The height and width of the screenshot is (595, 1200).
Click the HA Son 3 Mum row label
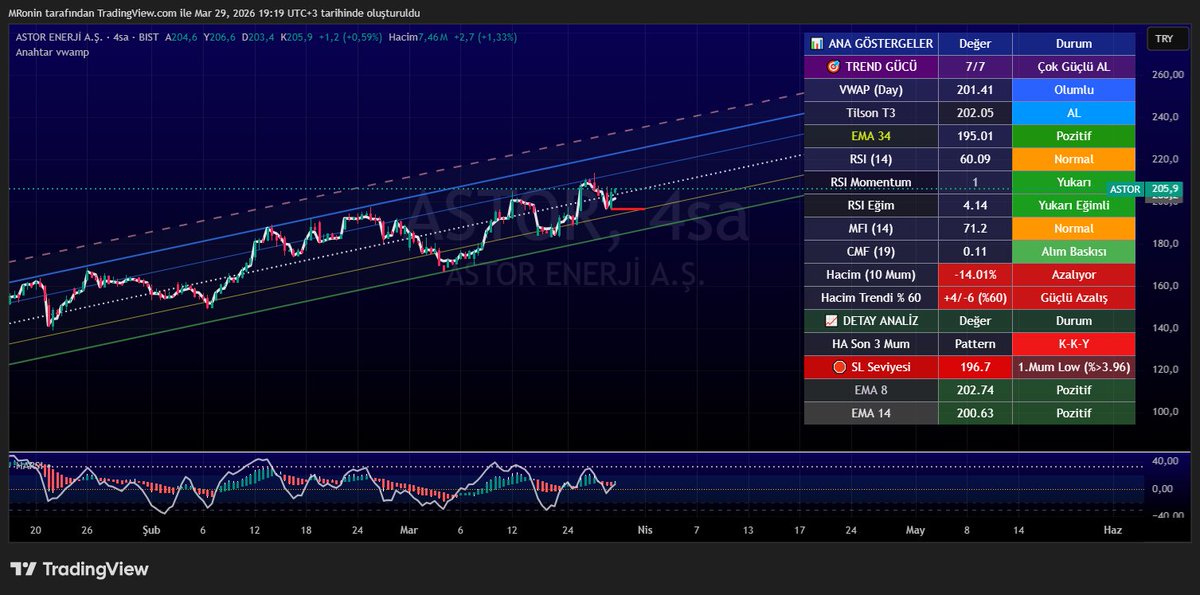871,344
